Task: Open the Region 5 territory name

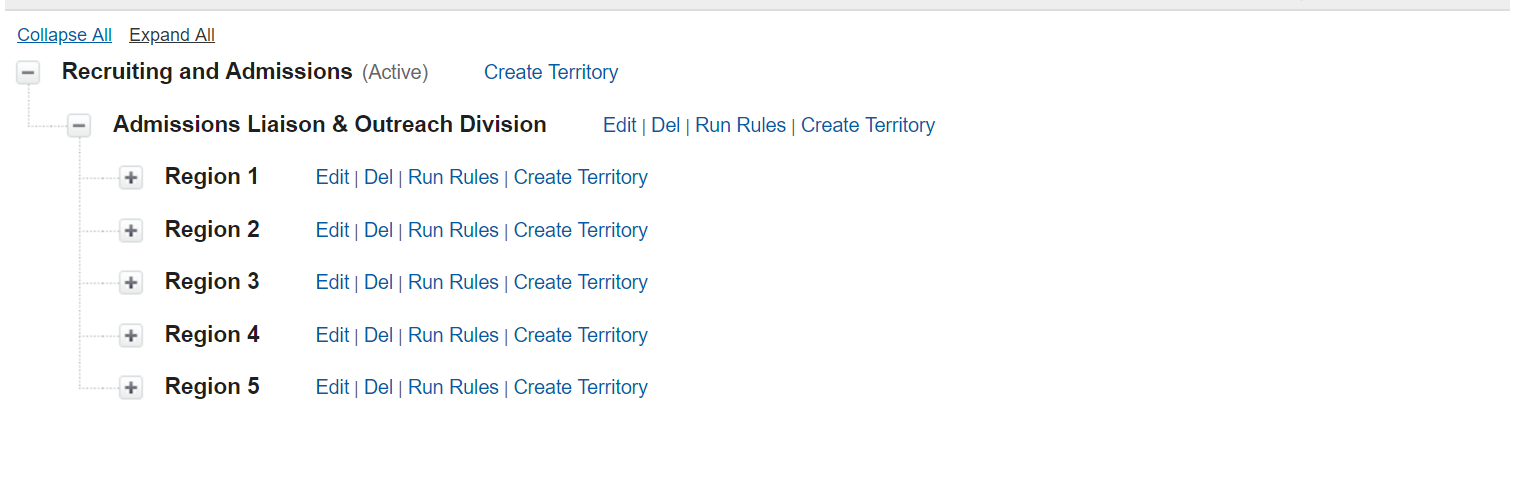Action: 212,386
